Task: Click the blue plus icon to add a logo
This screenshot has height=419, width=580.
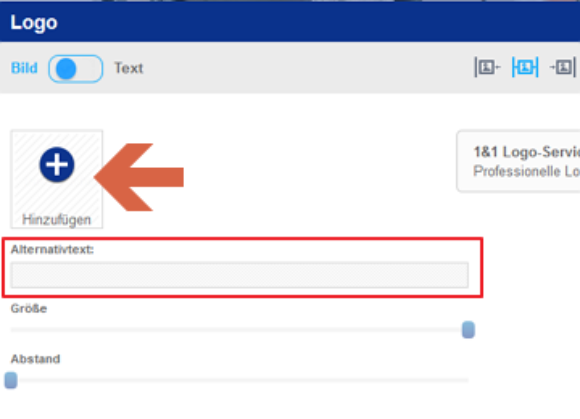Action: tap(57, 165)
